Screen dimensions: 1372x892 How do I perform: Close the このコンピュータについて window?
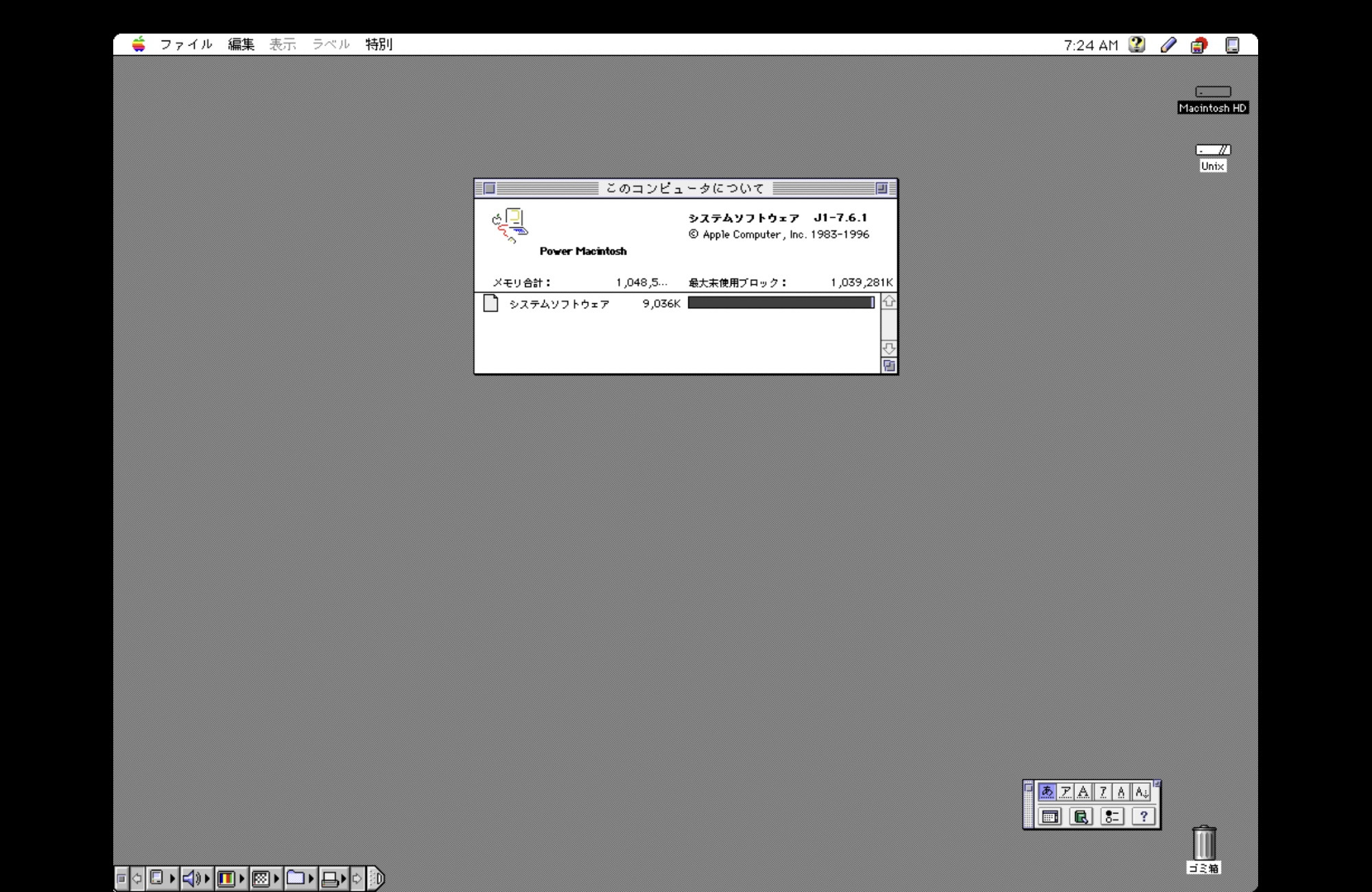click(x=489, y=188)
